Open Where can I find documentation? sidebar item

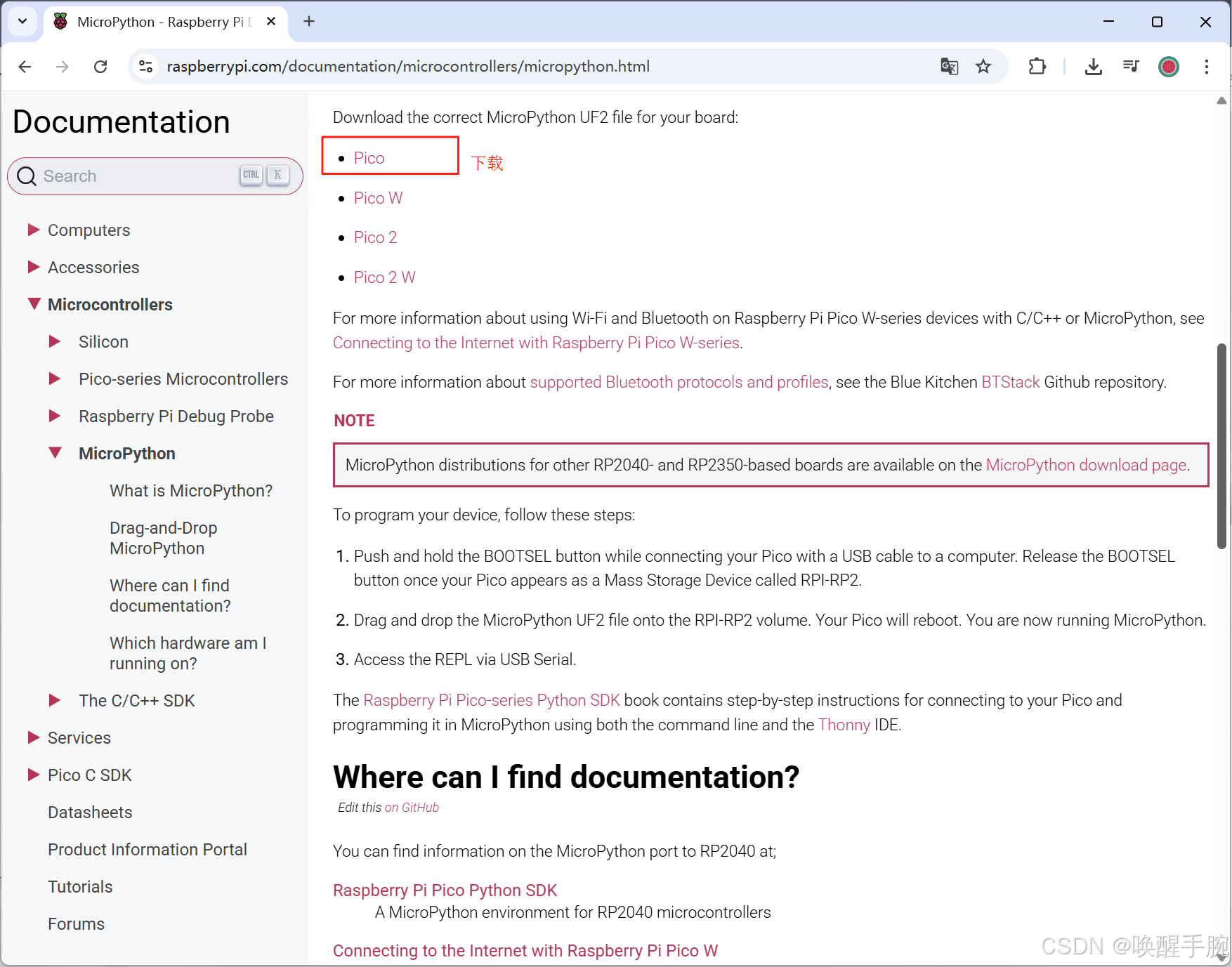[x=170, y=596]
